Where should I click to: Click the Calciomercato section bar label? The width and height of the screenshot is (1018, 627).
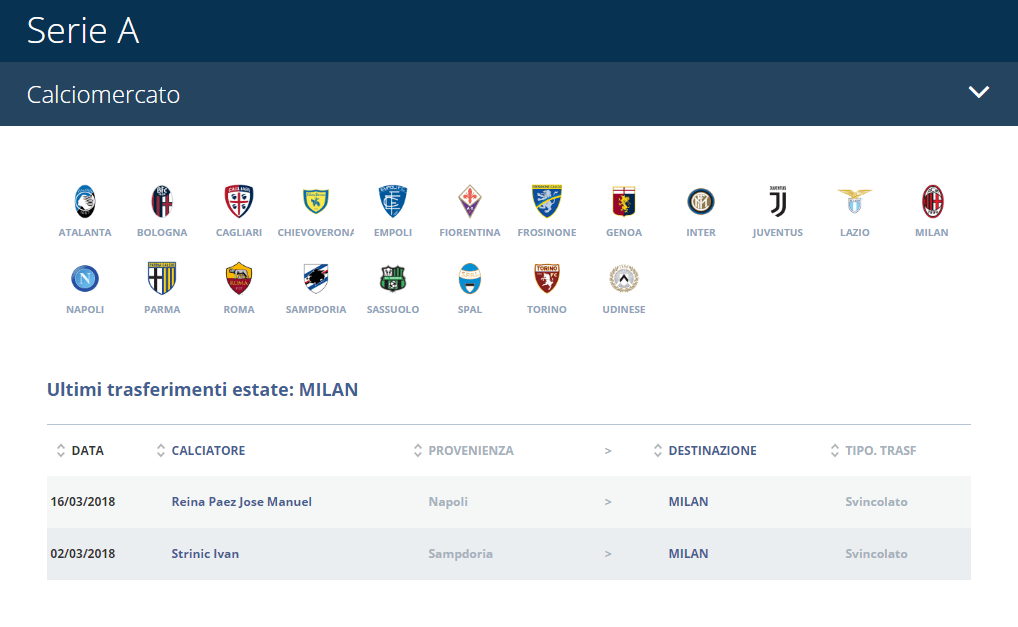(x=103, y=95)
